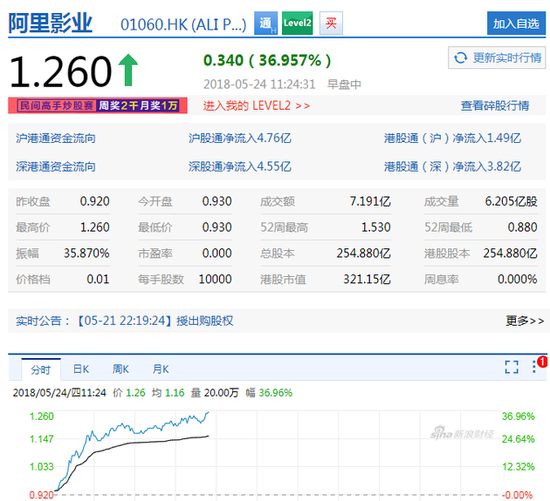The width and height of the screenshot is (550, 501).
Task: Click the green up arrow beside price
Action: [x=128, y=70]
